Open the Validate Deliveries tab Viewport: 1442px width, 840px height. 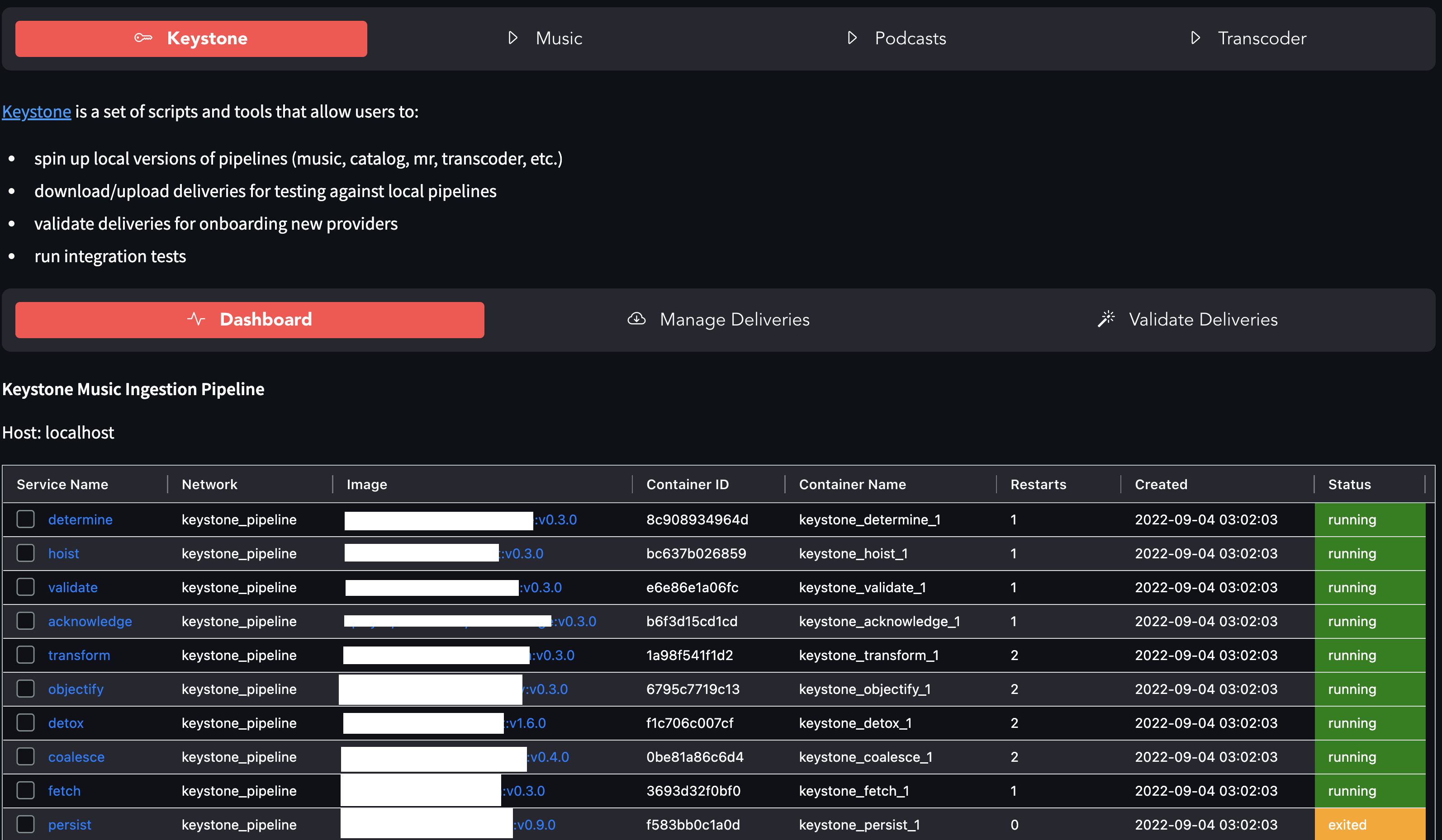[1202, 320]
